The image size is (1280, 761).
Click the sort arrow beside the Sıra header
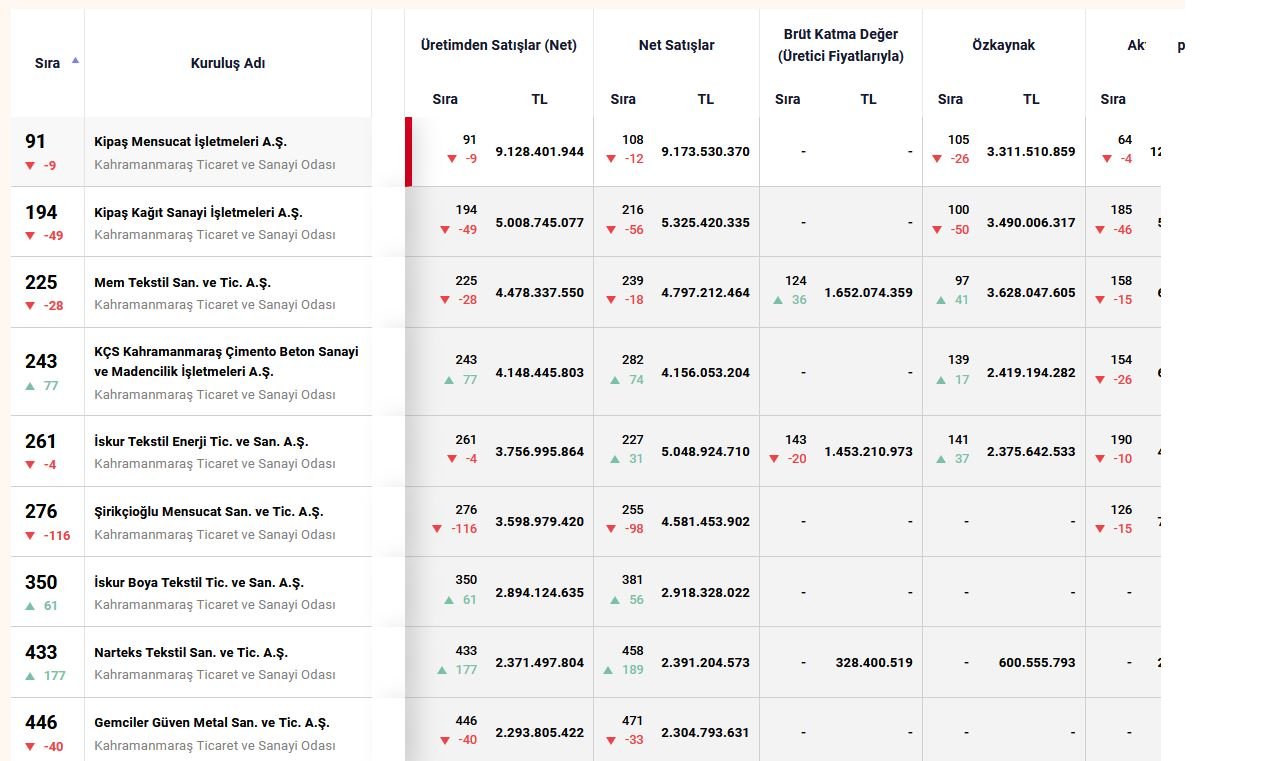tap(75, 60)
